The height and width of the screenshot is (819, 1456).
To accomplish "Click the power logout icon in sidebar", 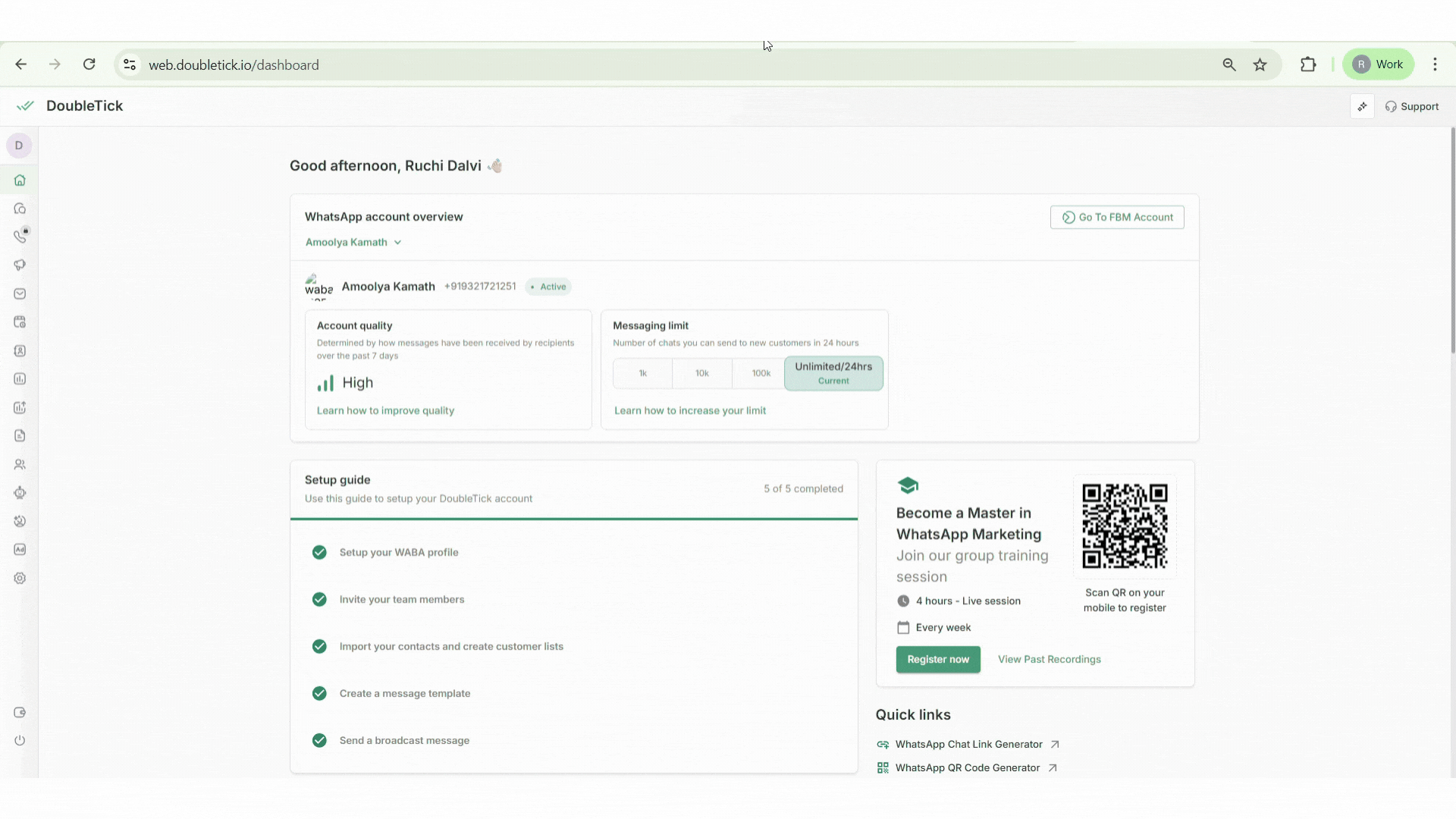I will [20, 741].
